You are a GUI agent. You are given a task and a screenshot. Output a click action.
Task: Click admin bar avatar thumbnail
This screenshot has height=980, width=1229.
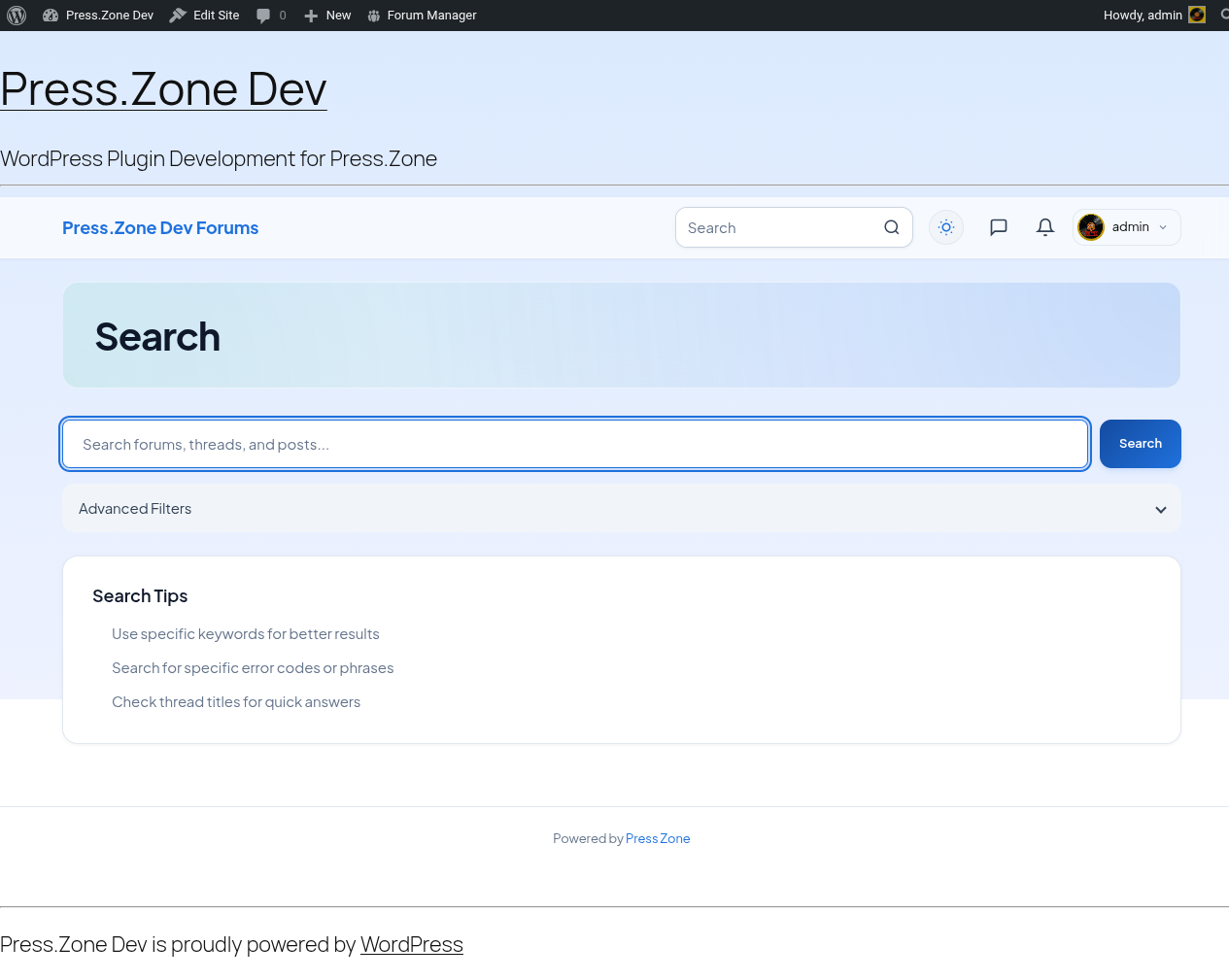1197,15
